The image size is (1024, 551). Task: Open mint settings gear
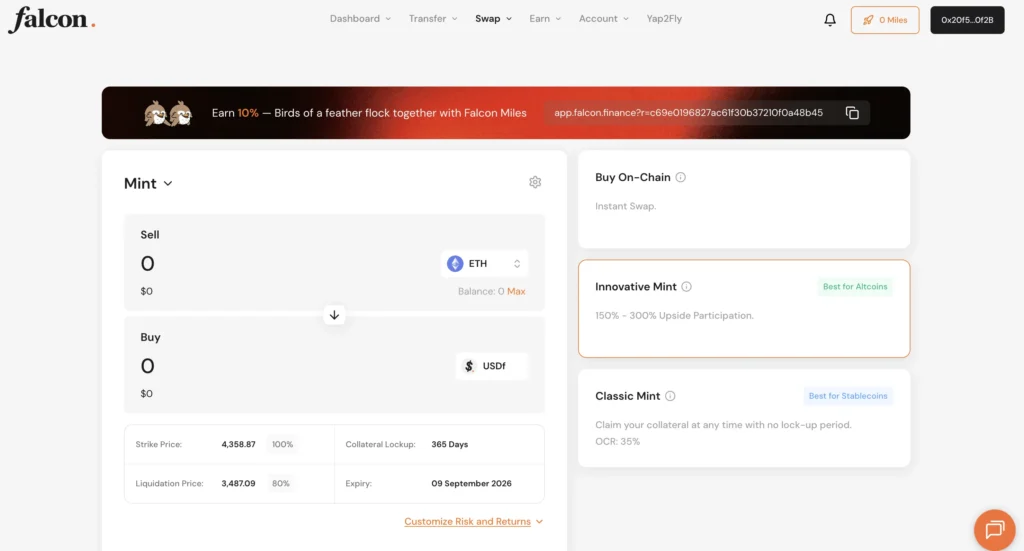click(535, 182)
